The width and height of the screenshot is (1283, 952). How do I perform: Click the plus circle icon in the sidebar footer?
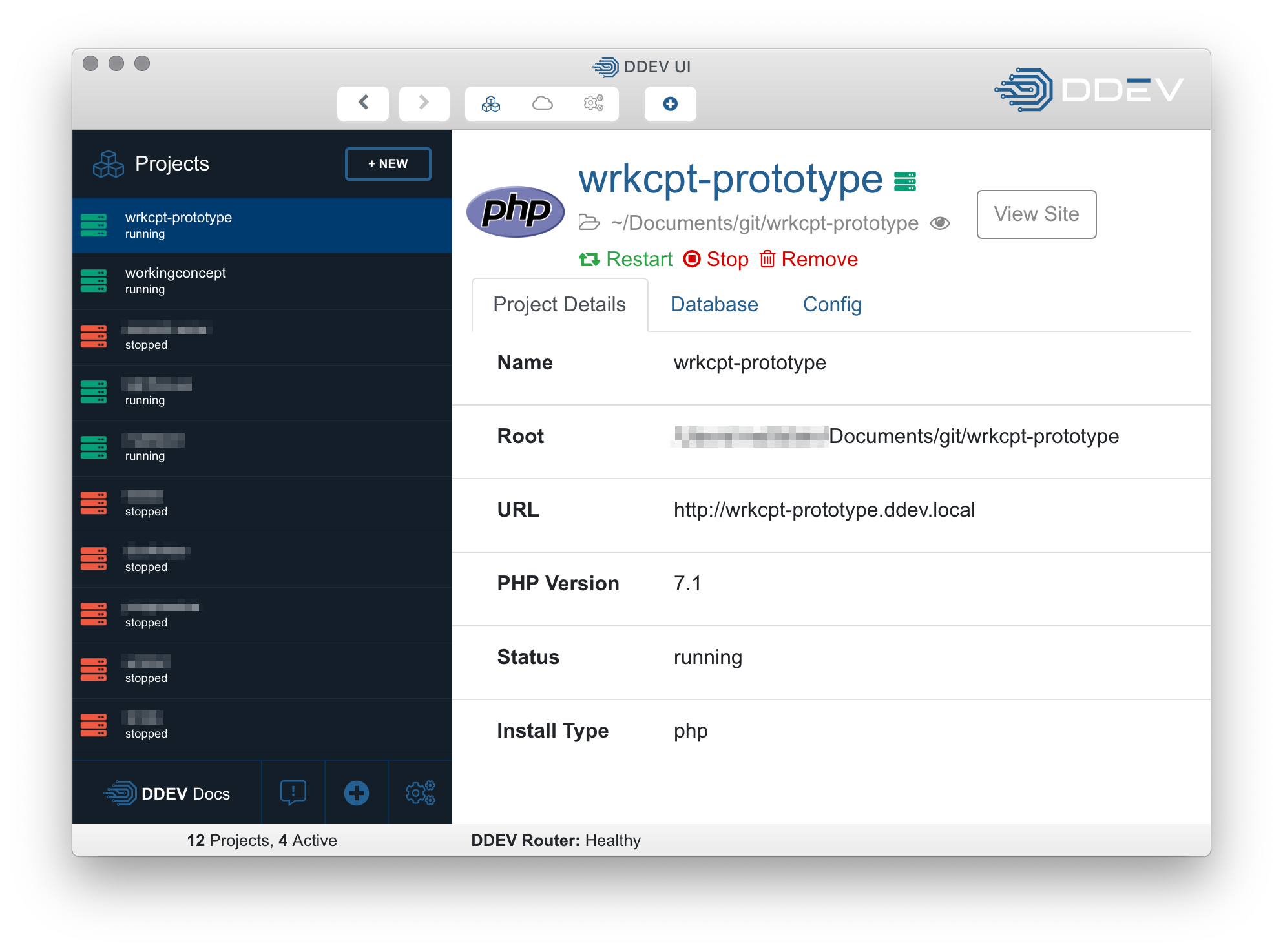click(x=357, y=793)
